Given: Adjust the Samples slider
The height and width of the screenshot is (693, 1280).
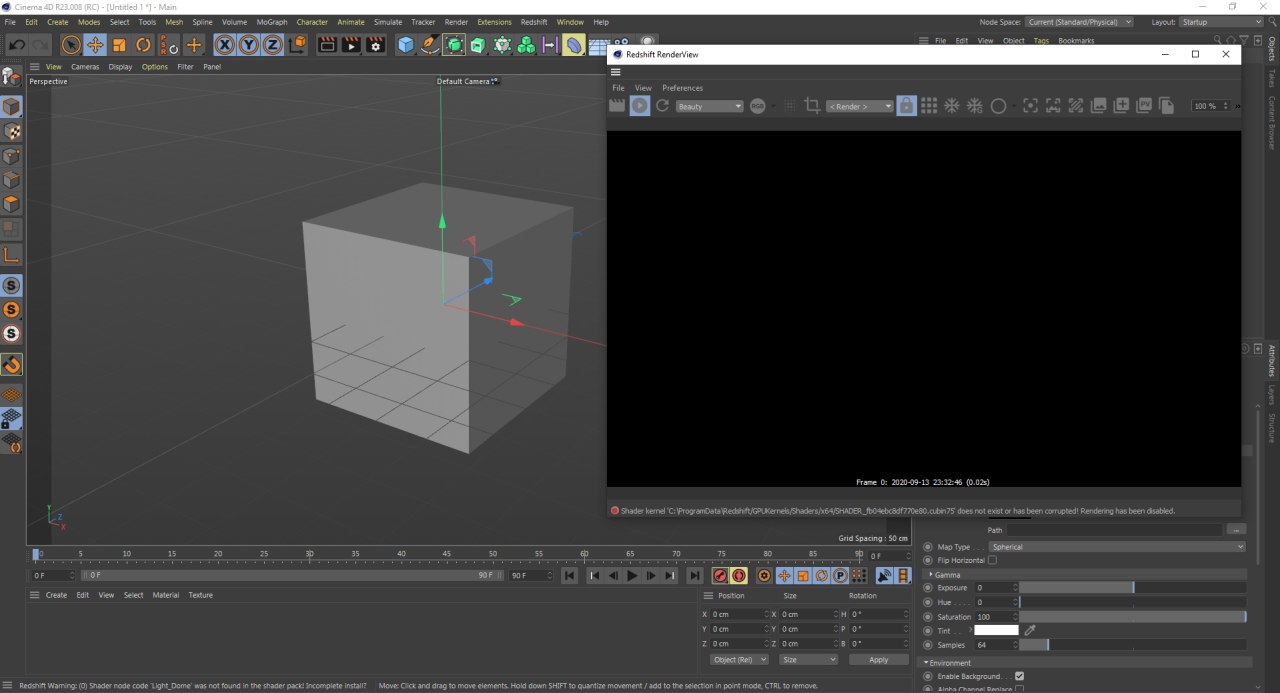Looking at the screenshot, I should tap(1132, 645).
